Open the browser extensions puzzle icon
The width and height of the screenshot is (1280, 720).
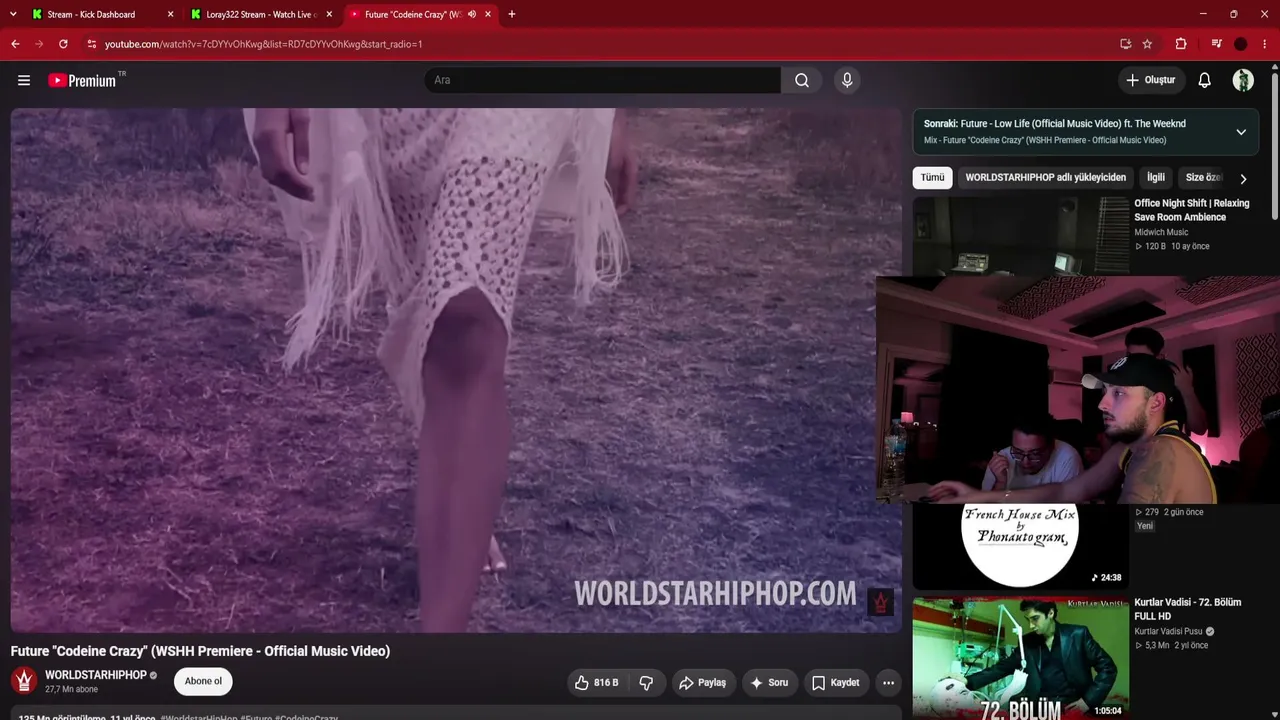1181,44
